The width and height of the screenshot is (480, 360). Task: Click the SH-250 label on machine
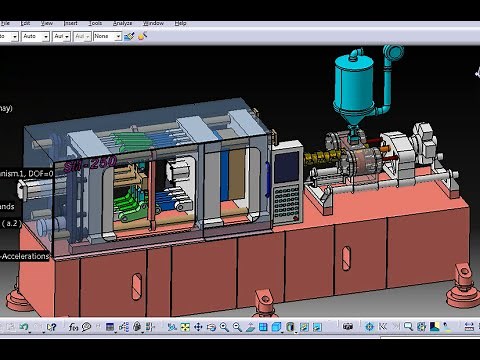coord(90,164)
